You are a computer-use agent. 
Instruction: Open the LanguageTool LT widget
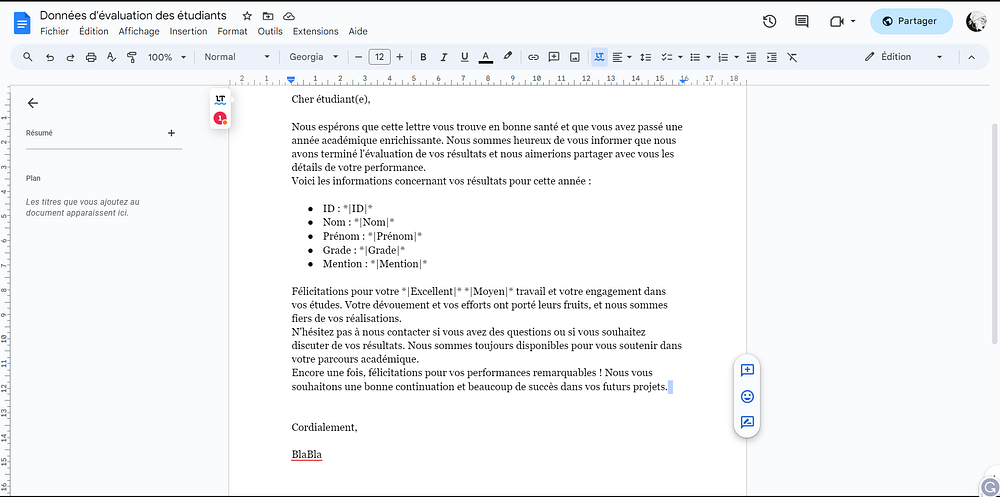click(221, 99)
